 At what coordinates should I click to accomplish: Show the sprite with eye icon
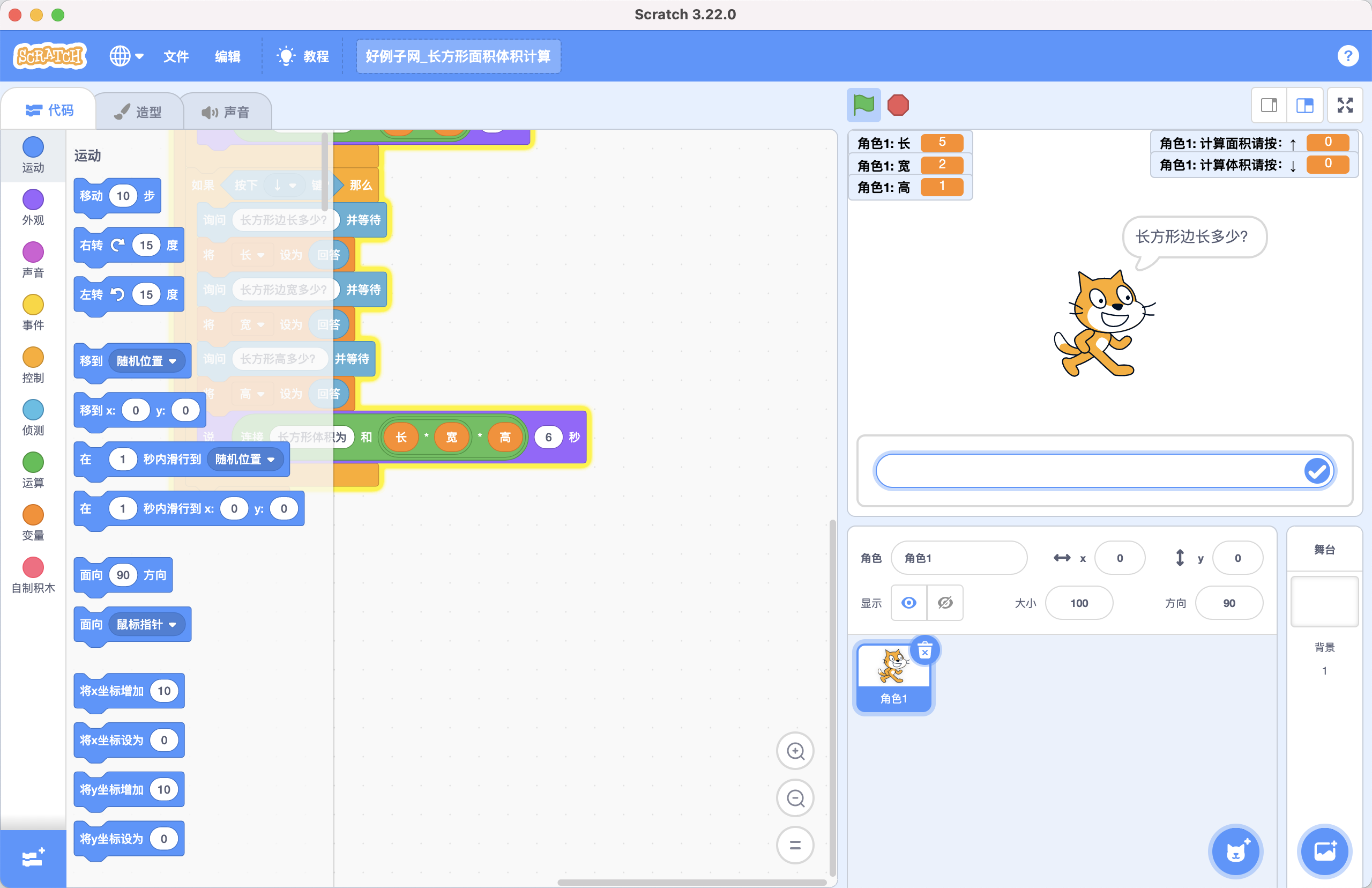click(x=909, y=603)
